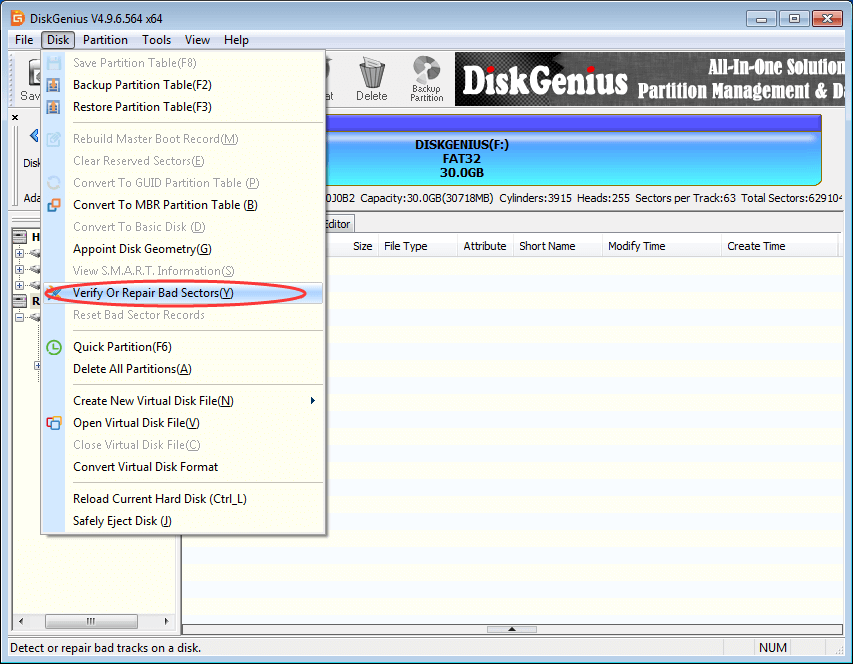Open the Help menu
Image resolution: width=853 pixels, height=664 pixels.
(x=236, y=40)
